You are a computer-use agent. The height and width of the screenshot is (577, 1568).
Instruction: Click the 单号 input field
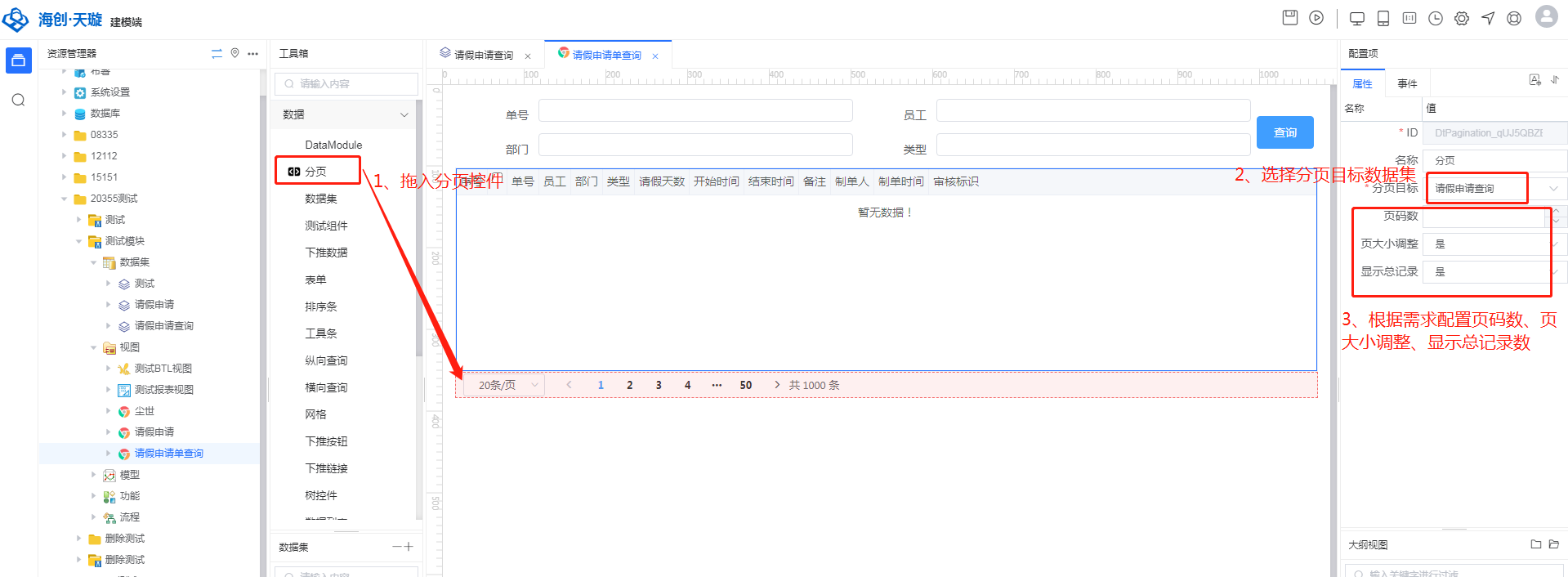point(695,111)
